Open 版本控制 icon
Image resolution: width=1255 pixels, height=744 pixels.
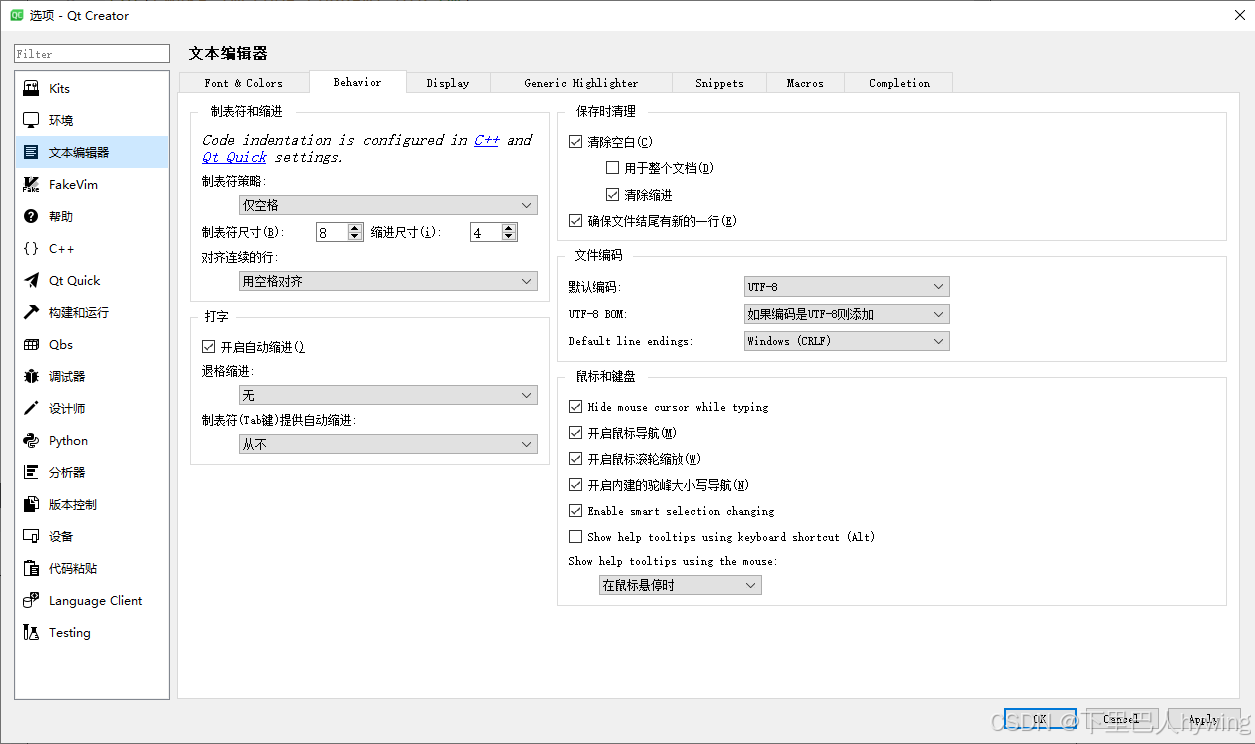pyautogui.click(x=31, y=505)
